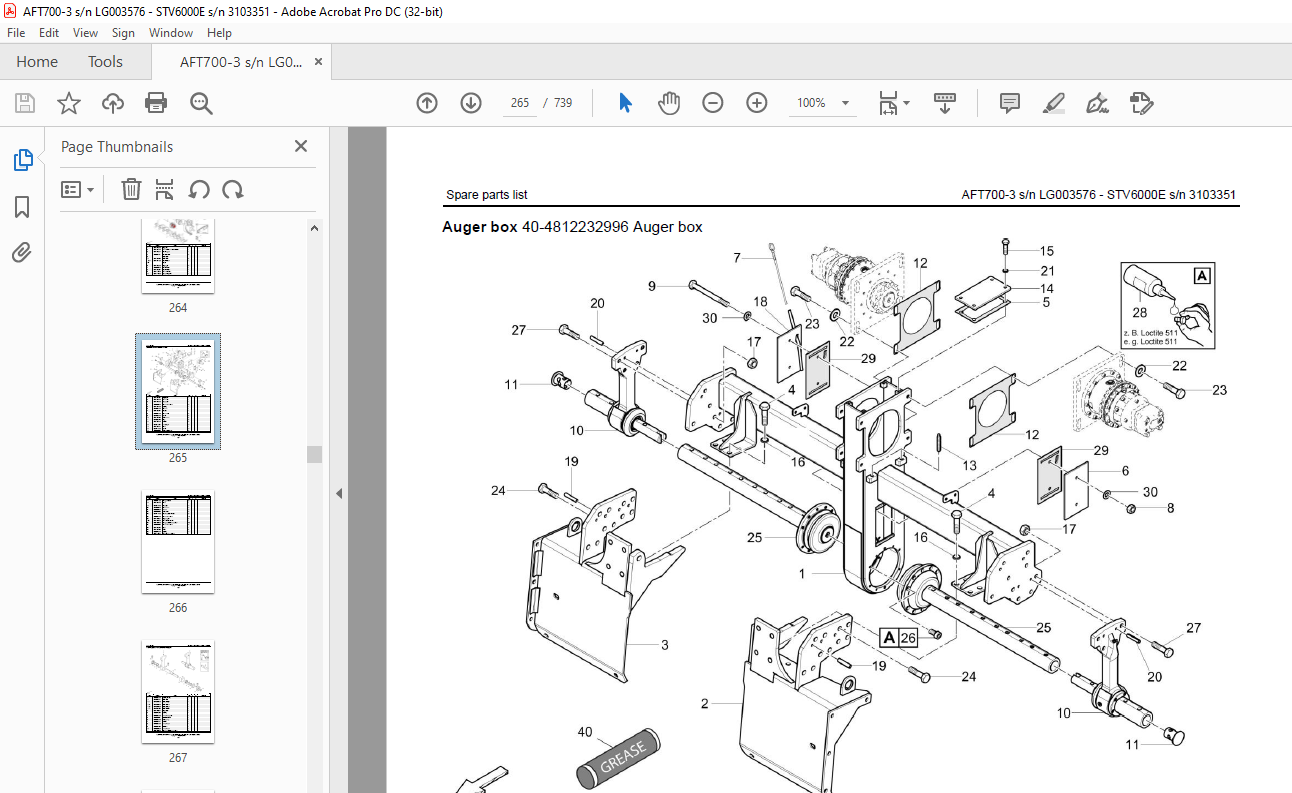Go to next page with down arrow
The width and height of the screenshot is (1292, 793).
[x=471, y=103]
